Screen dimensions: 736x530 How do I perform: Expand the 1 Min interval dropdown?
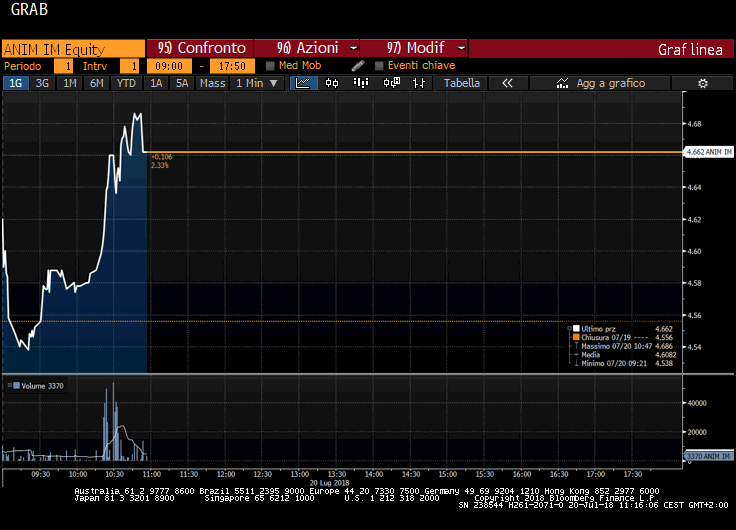click(256, 83)
